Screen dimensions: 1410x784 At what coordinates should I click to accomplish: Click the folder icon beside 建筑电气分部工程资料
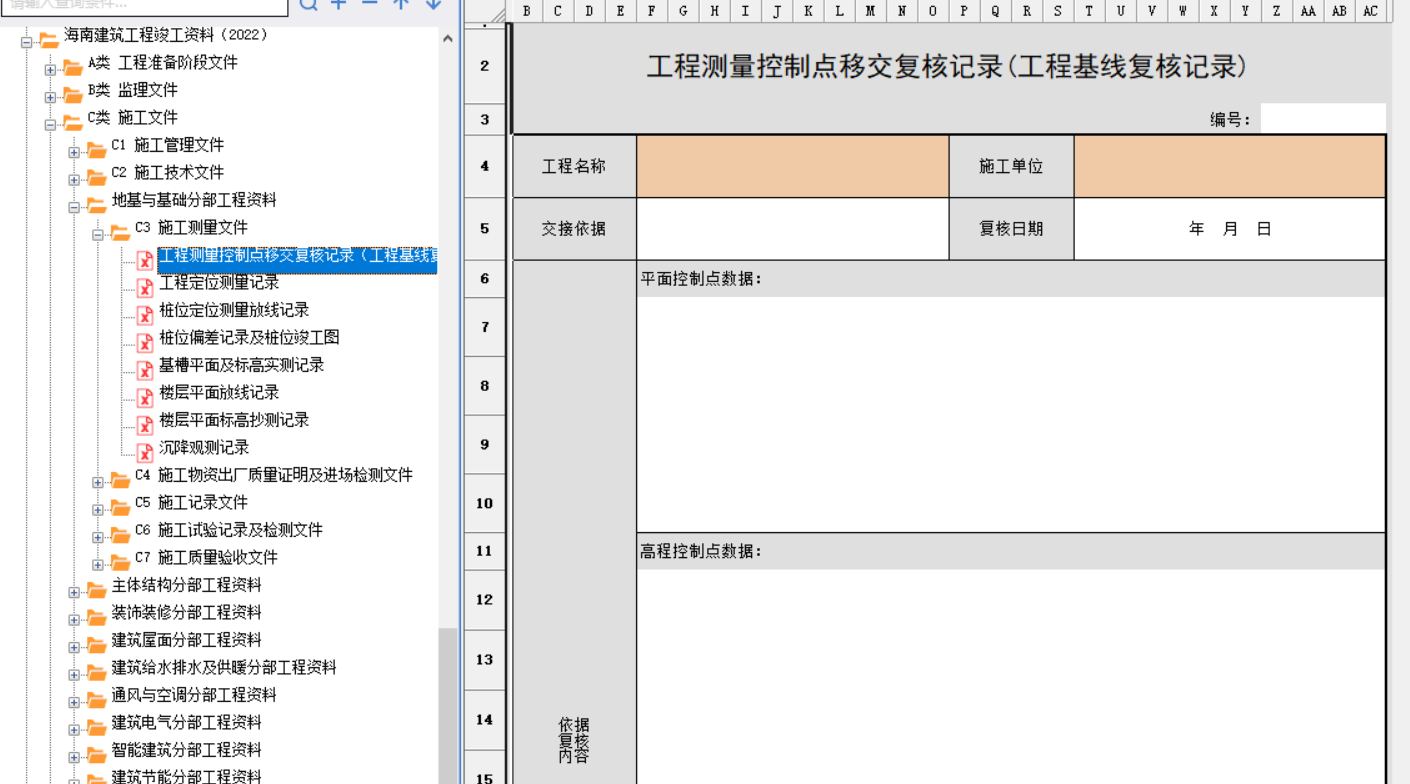tap(96, 727)
